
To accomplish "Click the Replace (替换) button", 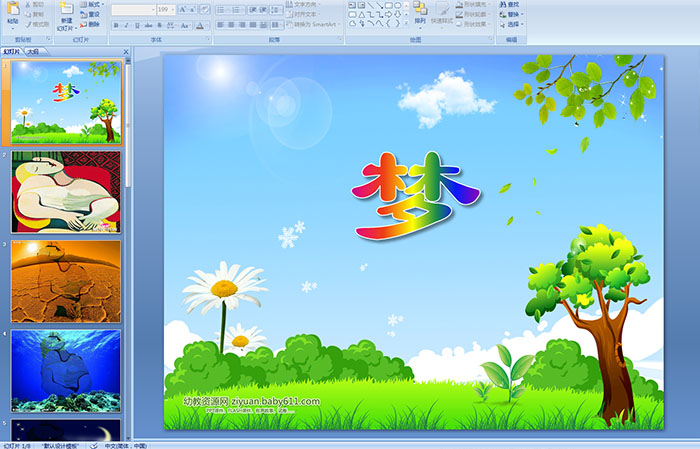I will [512, 14].
